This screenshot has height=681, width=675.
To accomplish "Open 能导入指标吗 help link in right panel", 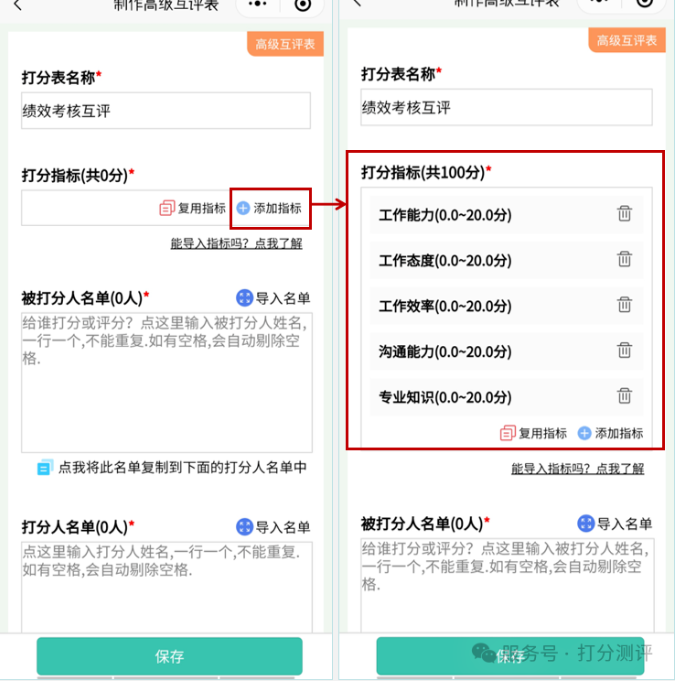I will pos(577,469).
